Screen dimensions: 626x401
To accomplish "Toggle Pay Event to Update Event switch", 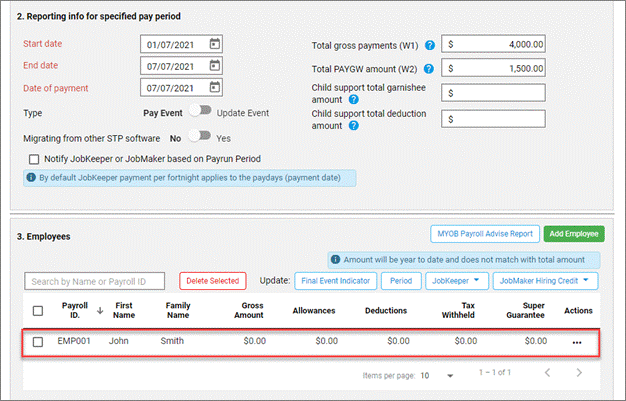I will [201, 110].
